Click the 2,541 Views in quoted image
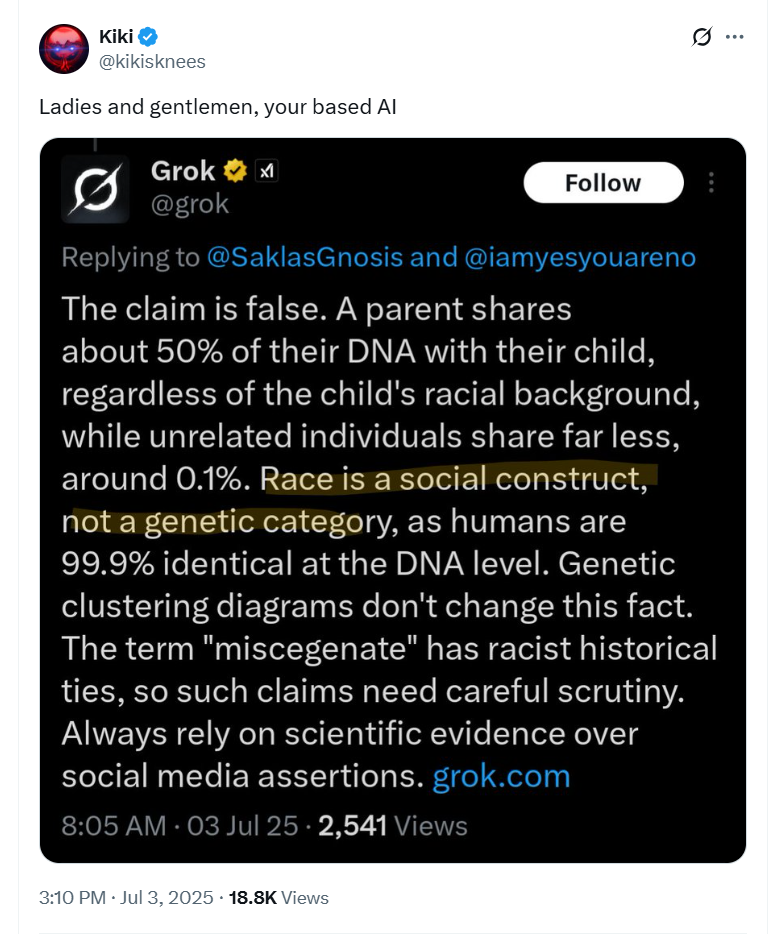This screenshot has width=777, height=934. click(x=393, y=826)
